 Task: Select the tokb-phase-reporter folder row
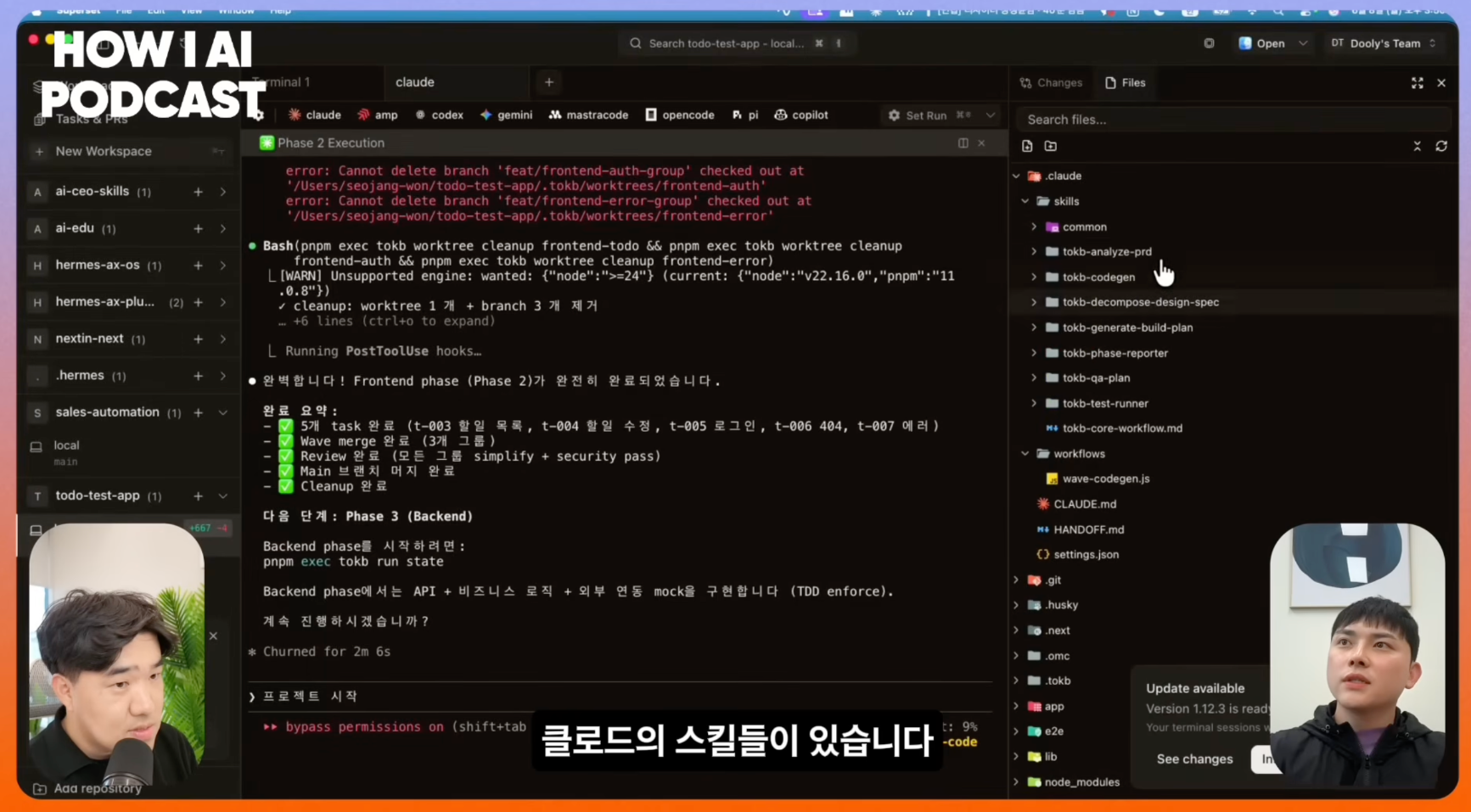[1232, 353]
